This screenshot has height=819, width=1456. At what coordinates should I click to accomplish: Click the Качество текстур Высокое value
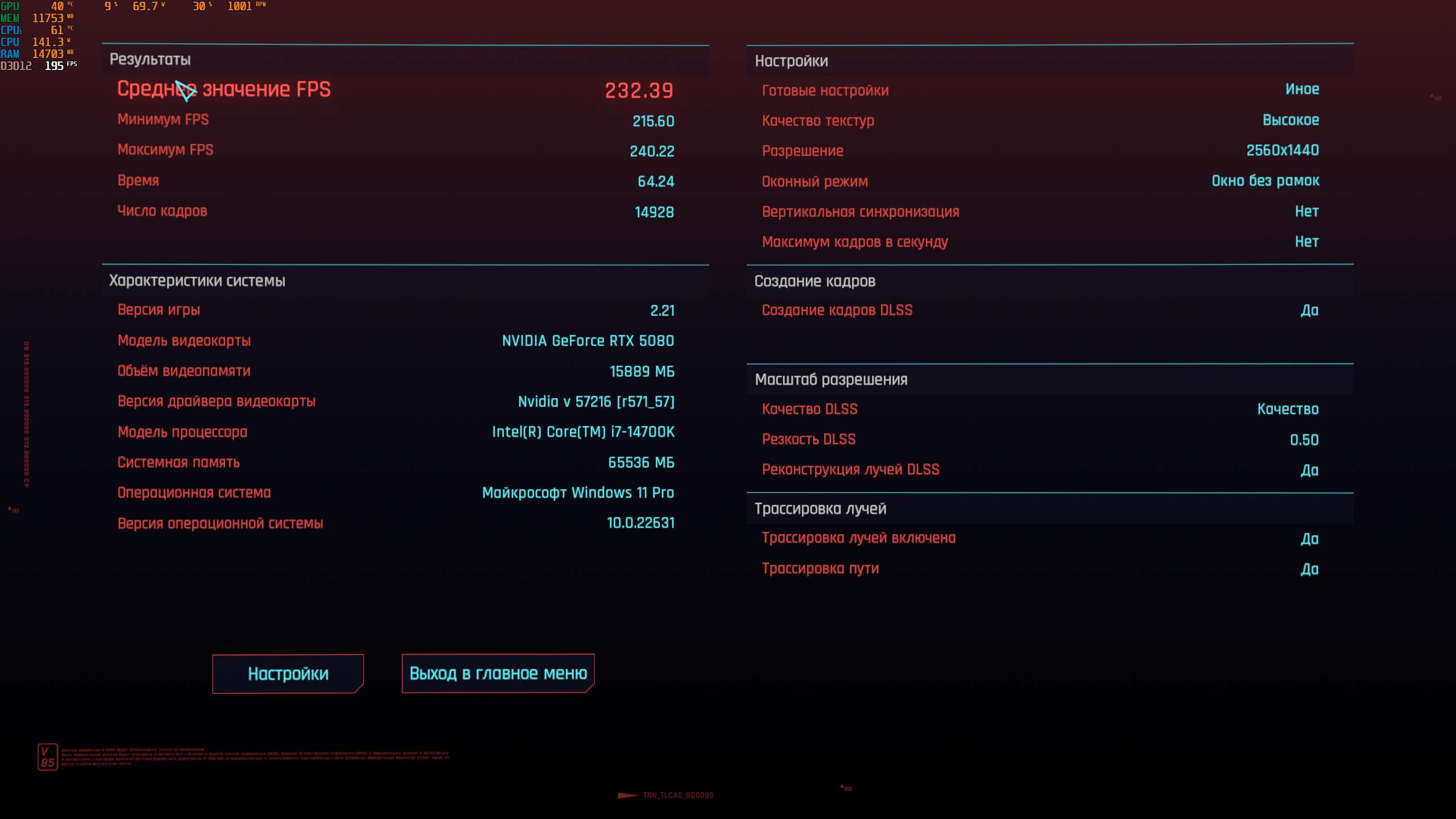tap(1290, 120)
